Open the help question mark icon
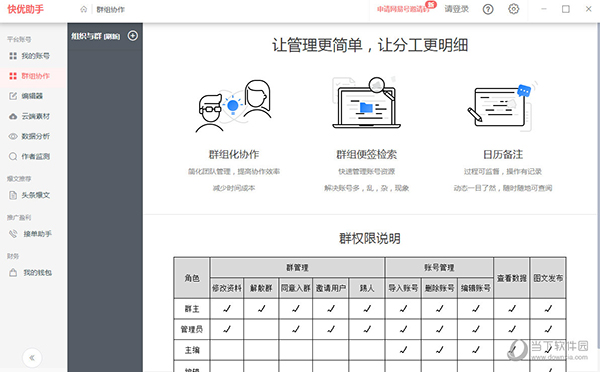 coord(488,9)
